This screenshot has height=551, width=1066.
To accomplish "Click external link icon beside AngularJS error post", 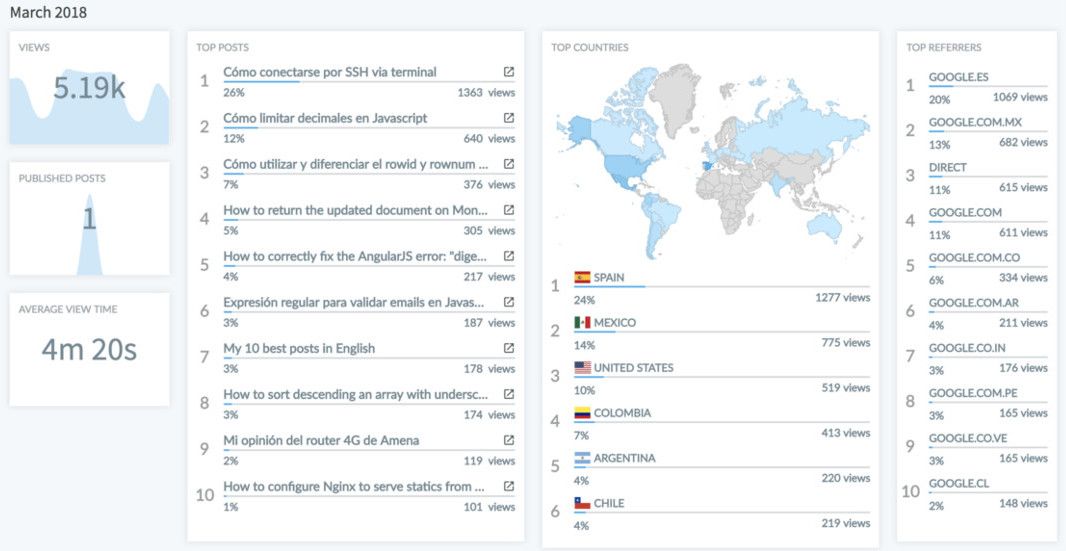I will pos(509,256).
